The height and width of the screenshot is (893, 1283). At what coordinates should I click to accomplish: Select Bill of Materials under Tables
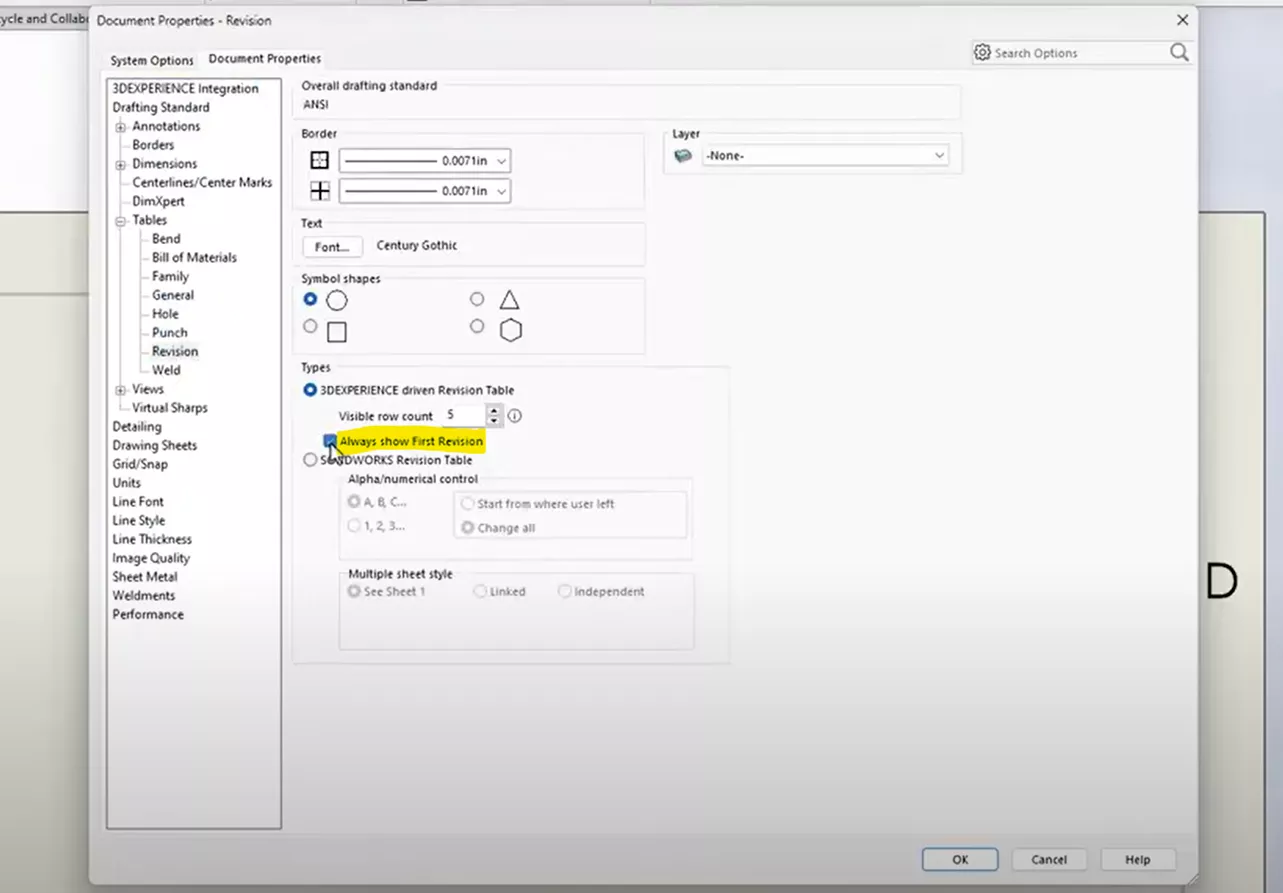(x=194, y=257)
